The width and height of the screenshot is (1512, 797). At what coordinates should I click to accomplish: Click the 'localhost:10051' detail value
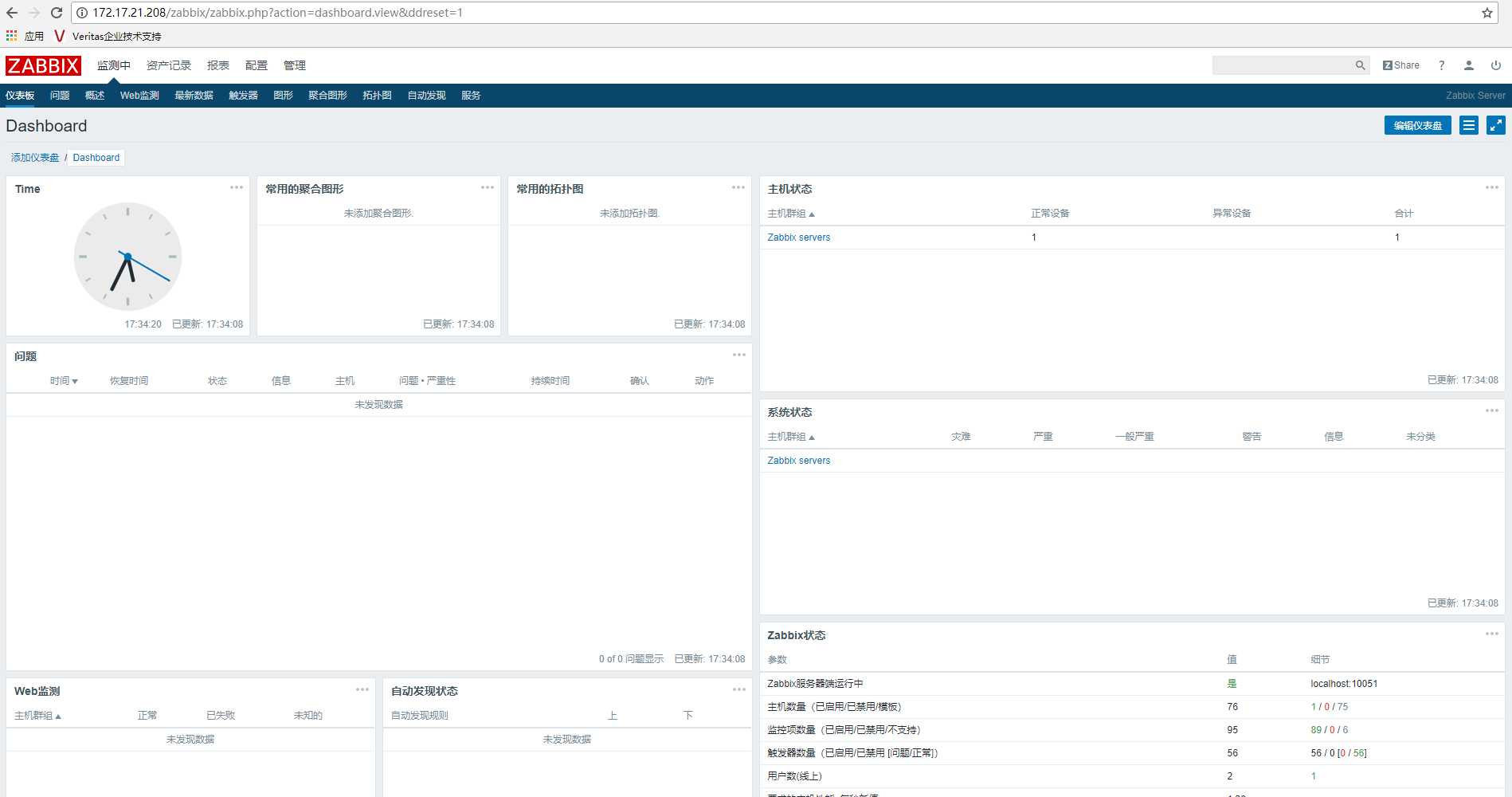pos(1344,684)
